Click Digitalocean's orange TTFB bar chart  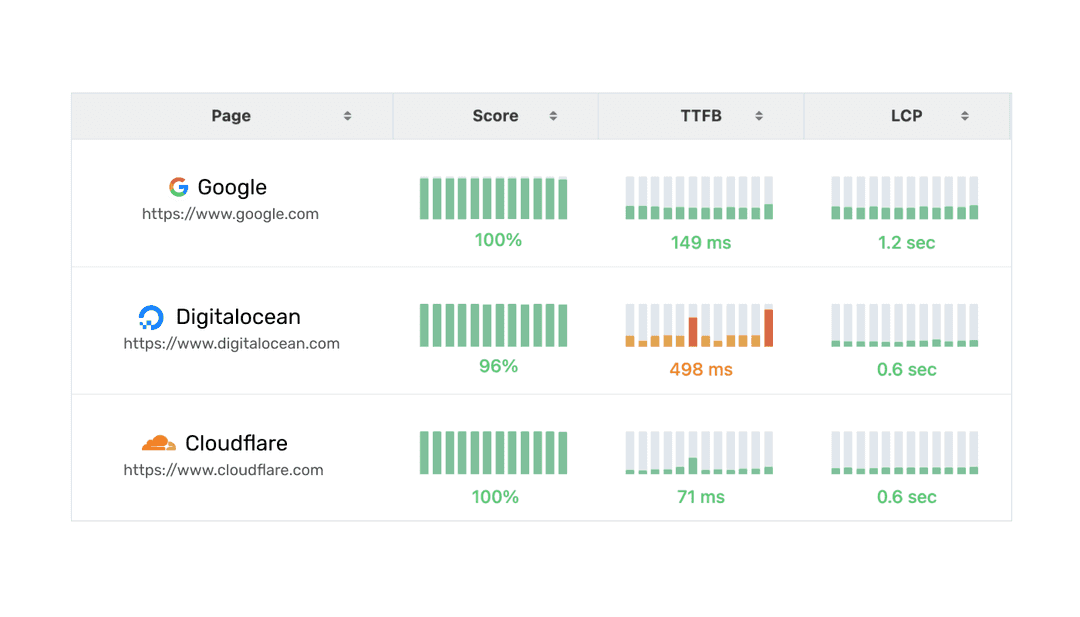(699, 325)
